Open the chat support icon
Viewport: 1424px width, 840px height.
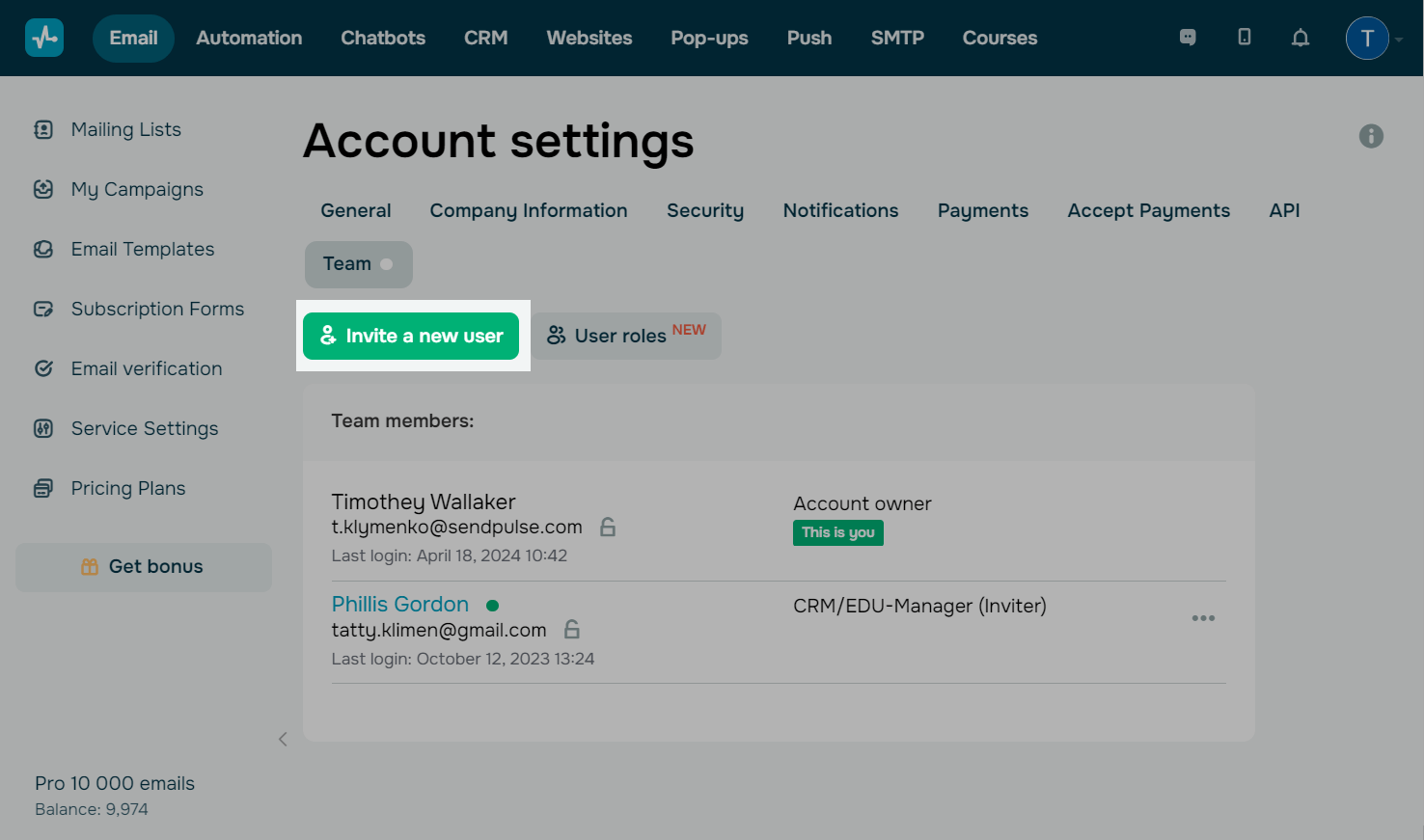pos(1188,38)
